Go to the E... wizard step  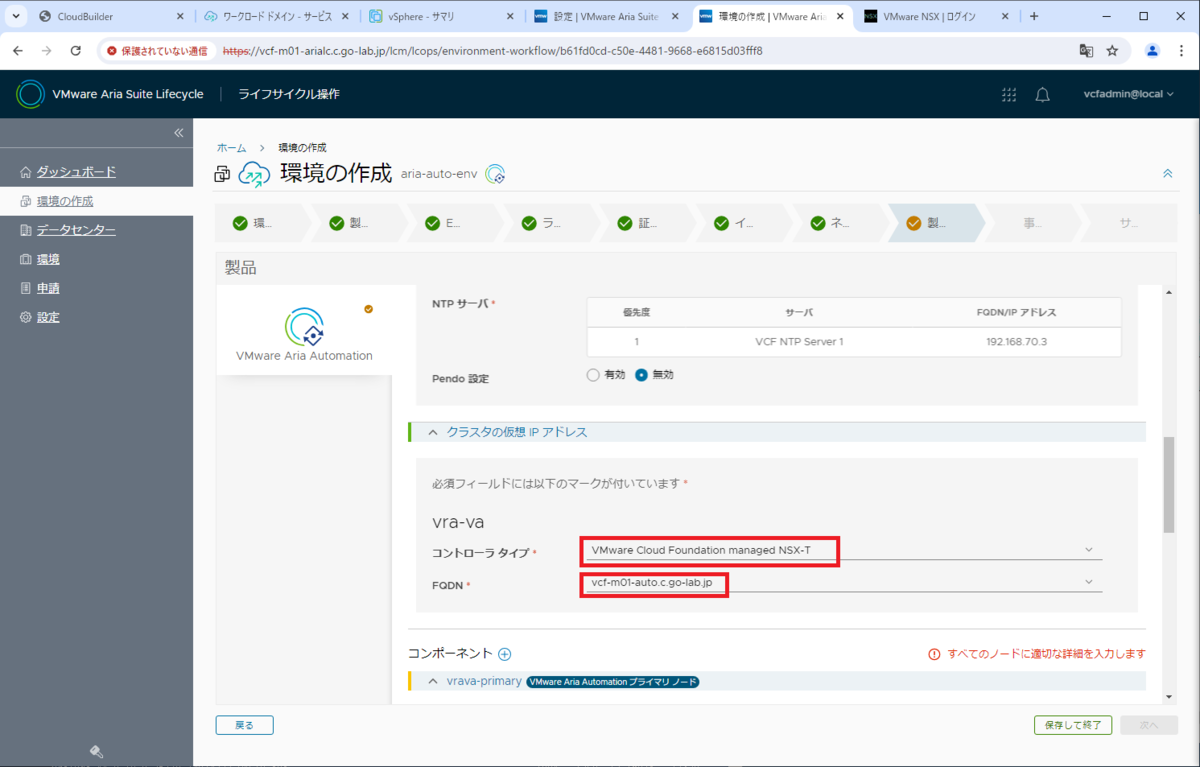coord(453,223)
